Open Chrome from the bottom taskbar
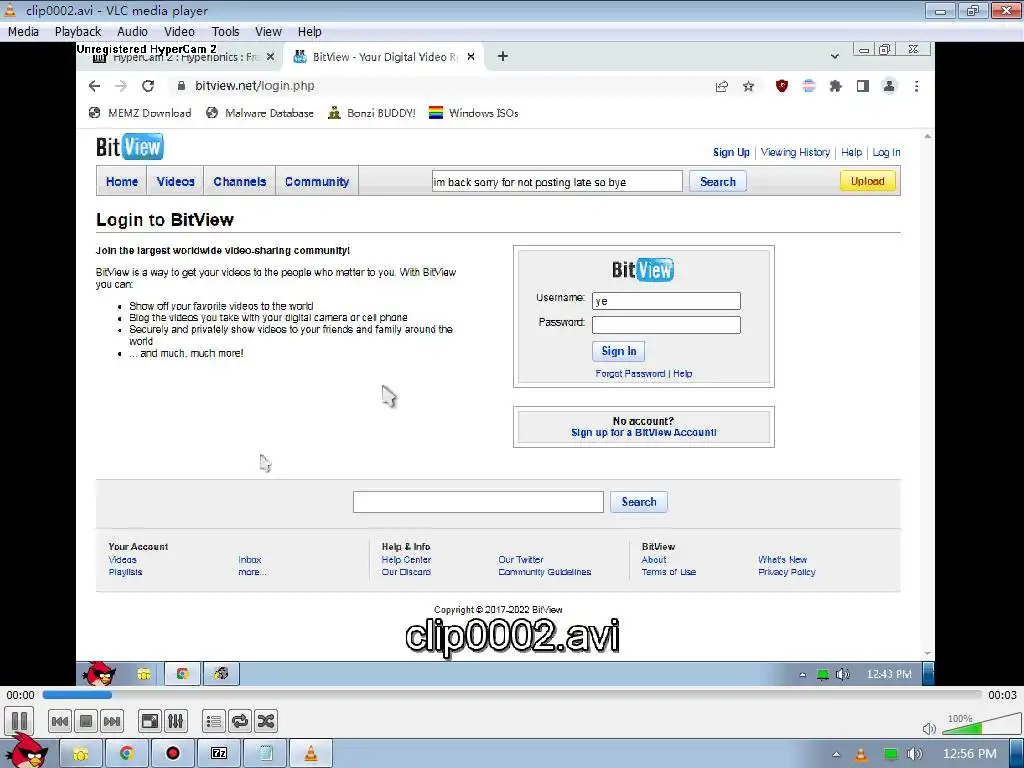 127,754
